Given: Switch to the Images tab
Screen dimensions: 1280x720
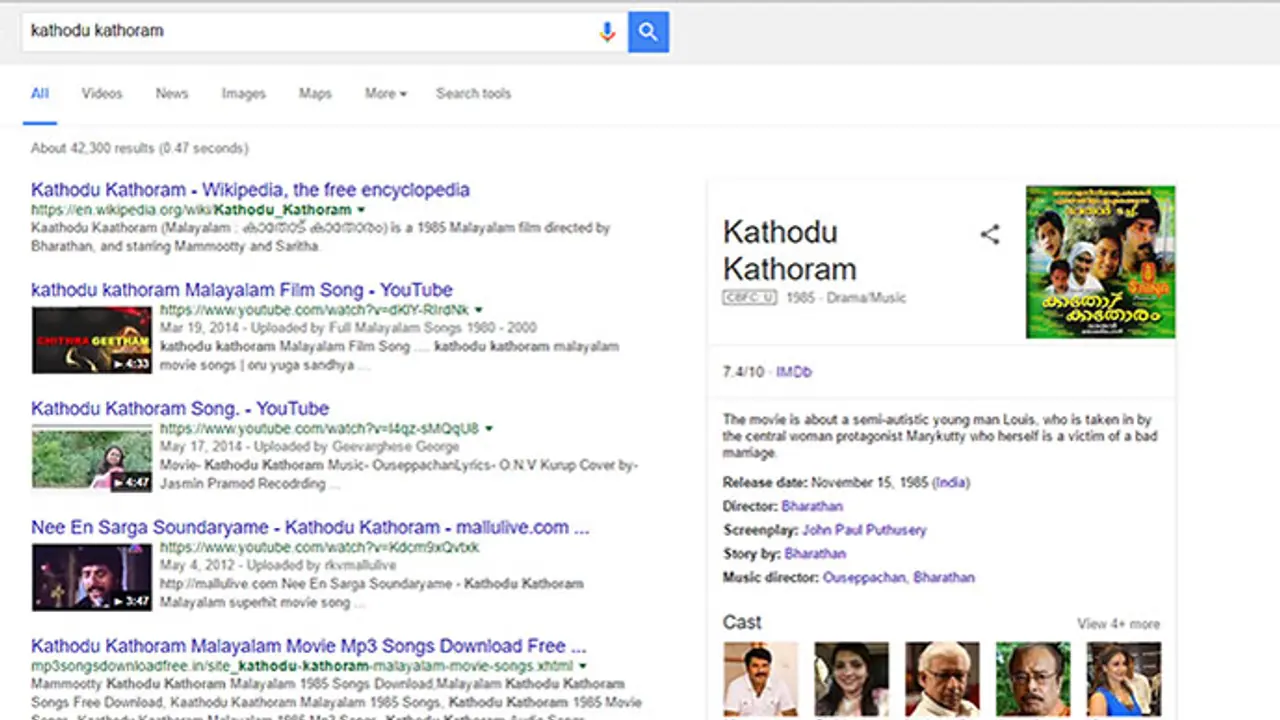Looking at the screenshot, I should click(x=243, y=94).
